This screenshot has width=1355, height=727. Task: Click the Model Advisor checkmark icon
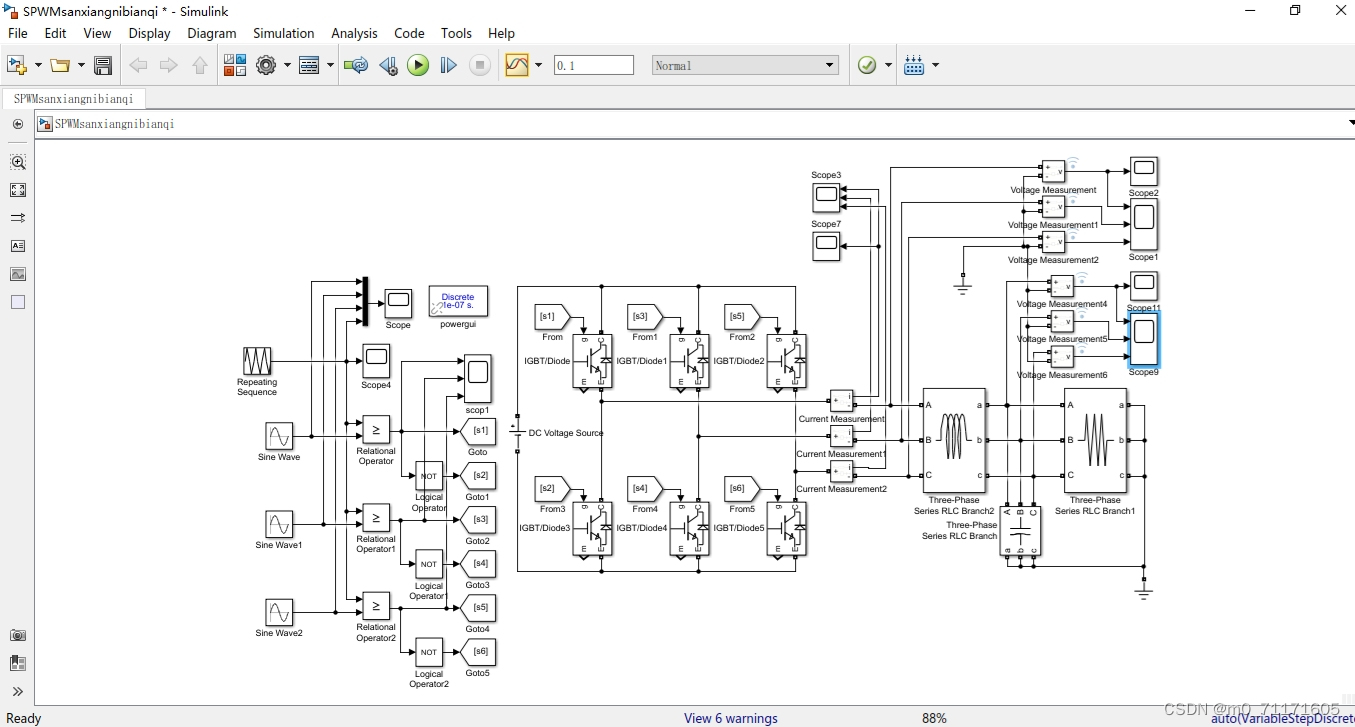(867, 65)
